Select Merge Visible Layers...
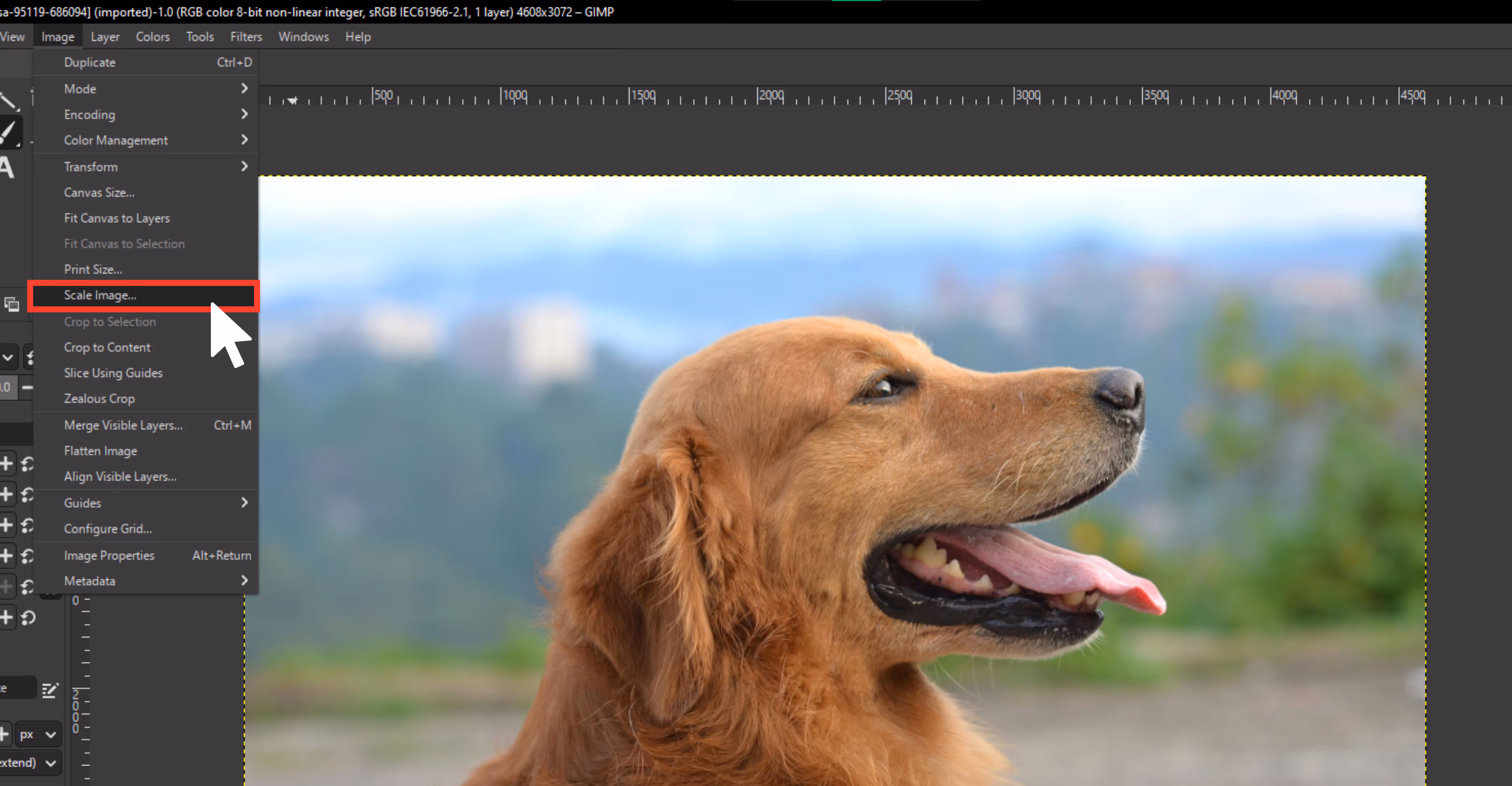The image size is (1512, 786). click(146, 425)
